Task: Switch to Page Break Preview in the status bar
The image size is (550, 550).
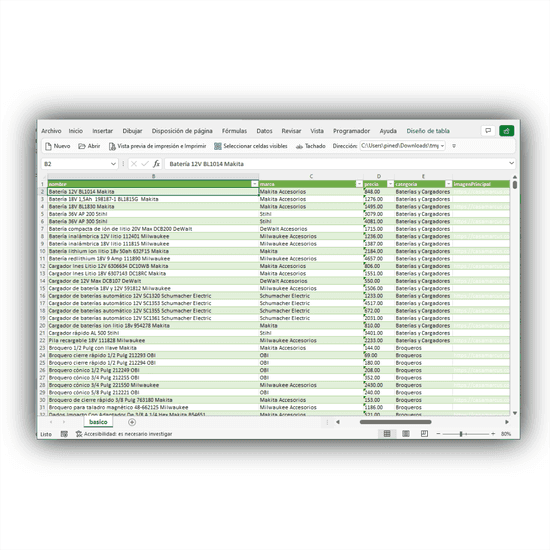Action: pos(424,434)
